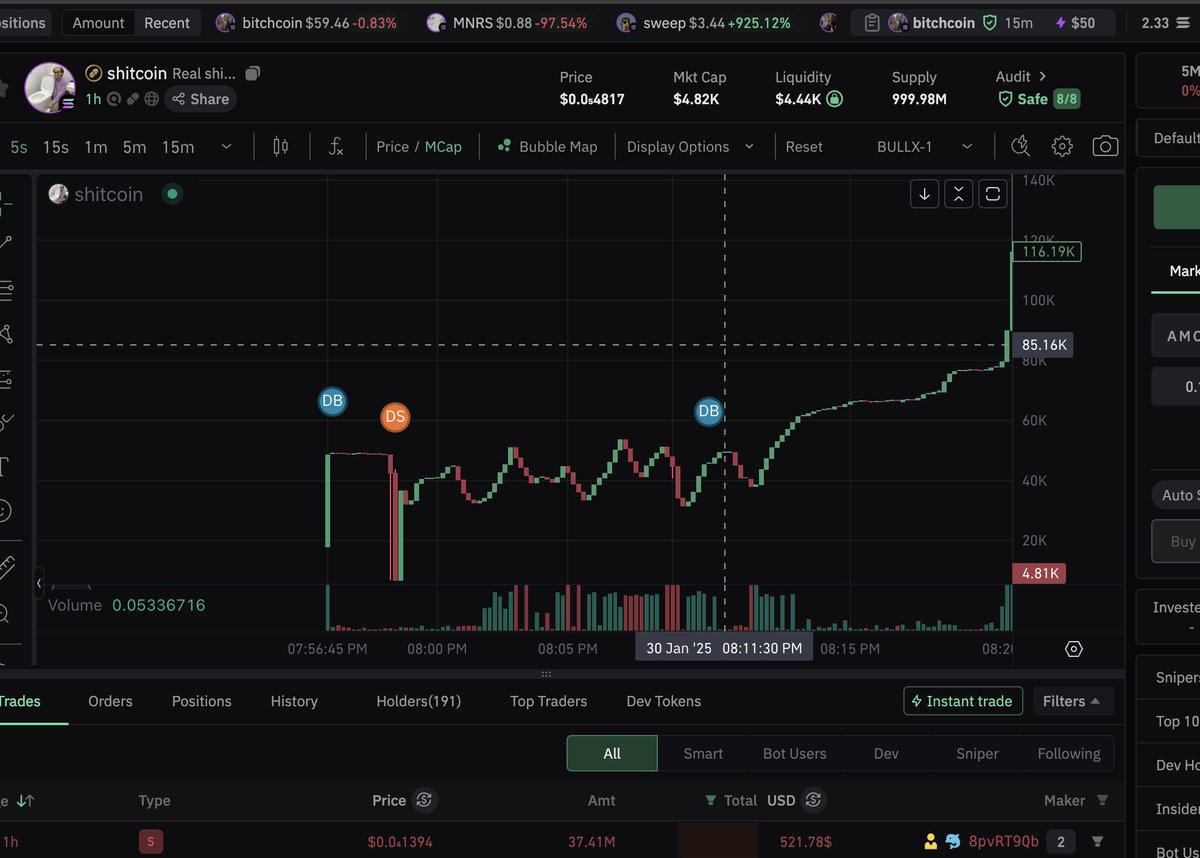The width and height of the screenshot is (1200, 858).
Task: Click the fullscreen chart button
Action: pyautogui.click(x=992, y=194)
